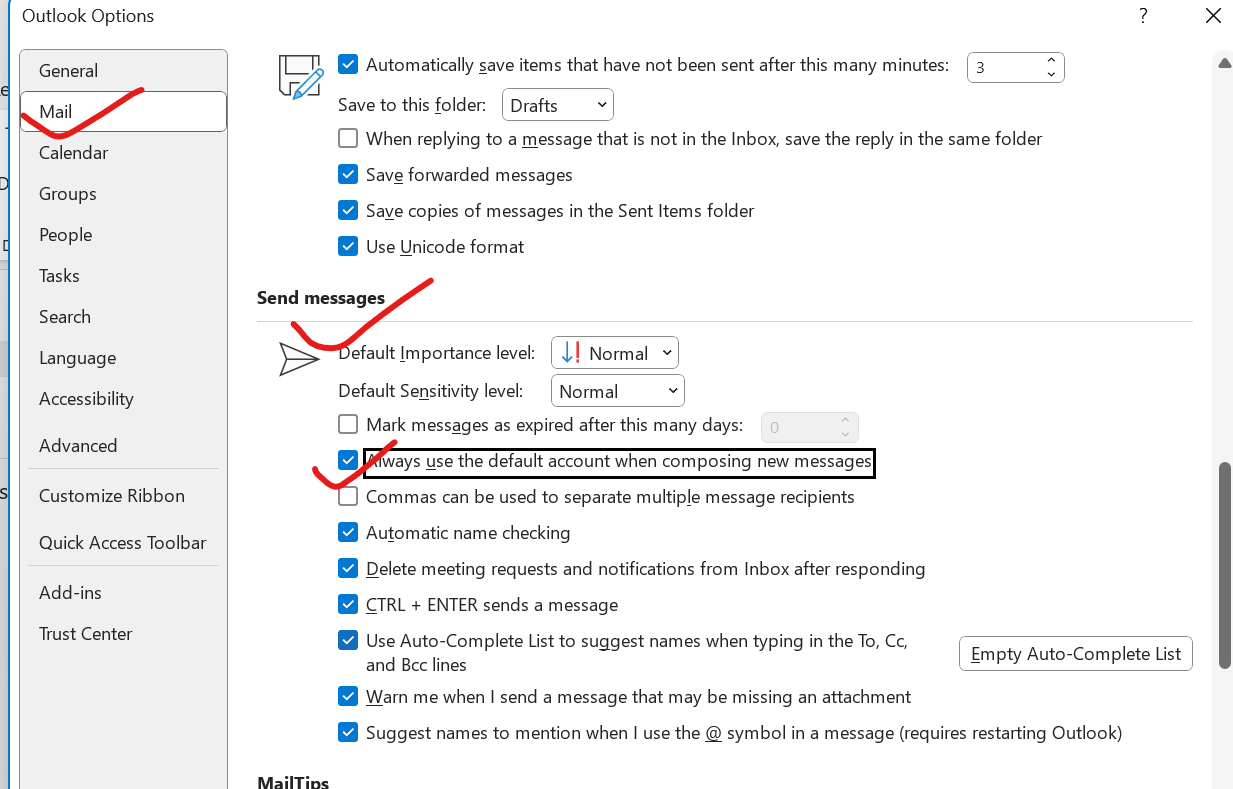This screenshot has height=789, width=1233.
Task: Click the vertical scrollbar thumb
Action: point(1224,565)
